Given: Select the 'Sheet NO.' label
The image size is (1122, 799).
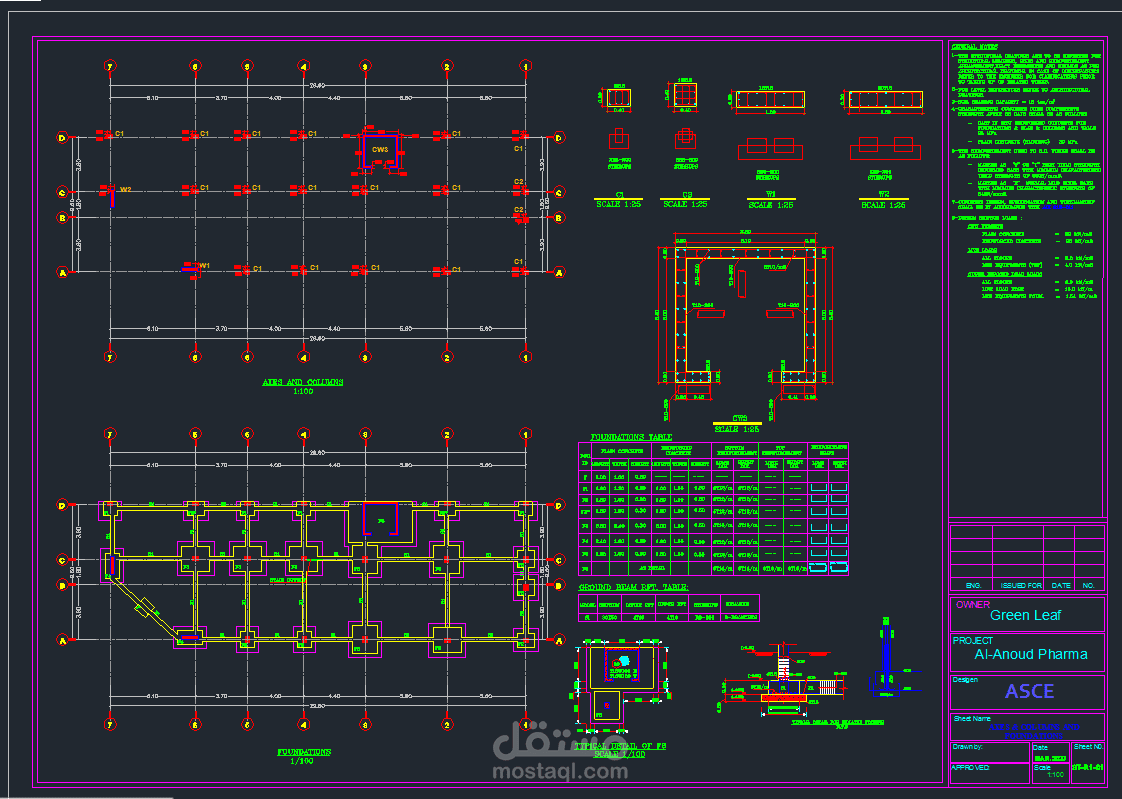Looking at the screenshot, I should pos(1088,746).
